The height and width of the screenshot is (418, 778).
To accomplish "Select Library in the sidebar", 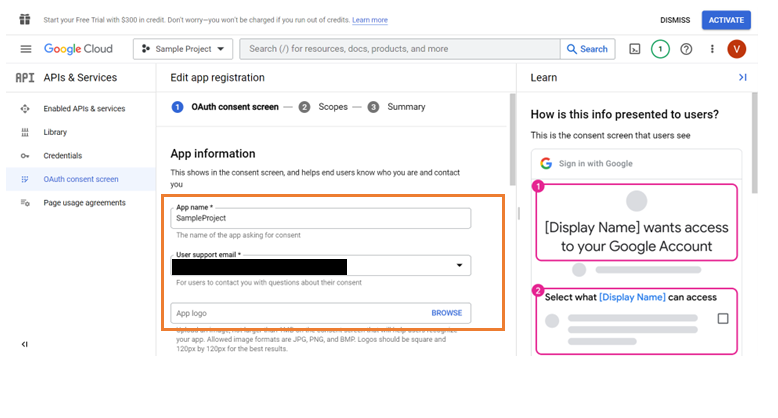I will 55,132.
